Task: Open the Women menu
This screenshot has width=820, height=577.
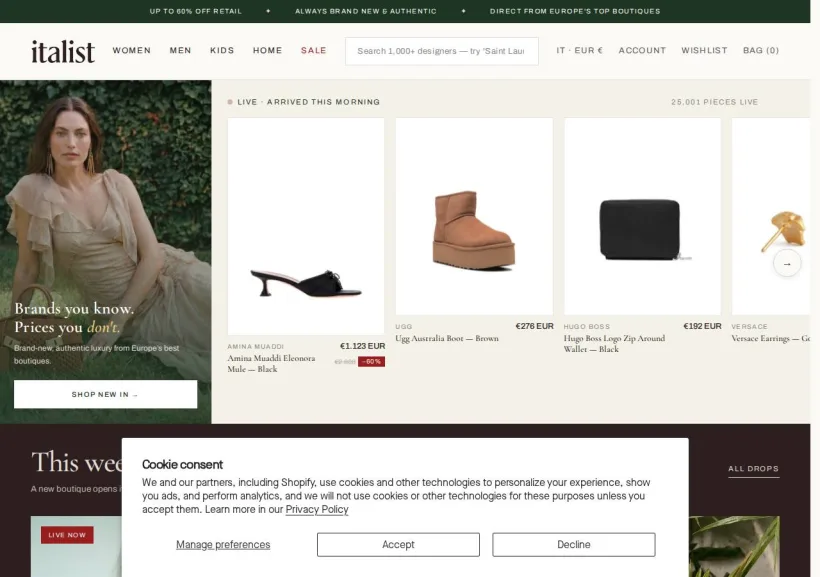Action: (x=132, y=50)
